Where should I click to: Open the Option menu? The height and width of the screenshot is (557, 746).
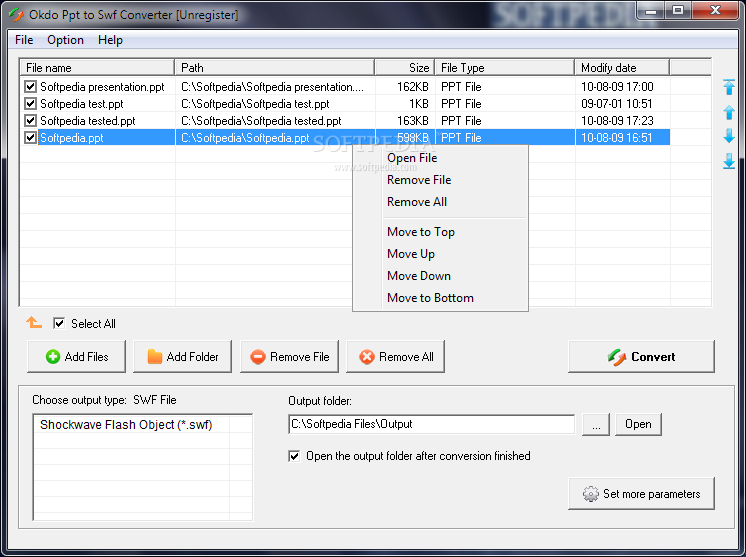pyautogui.click(x=65, y=40)
